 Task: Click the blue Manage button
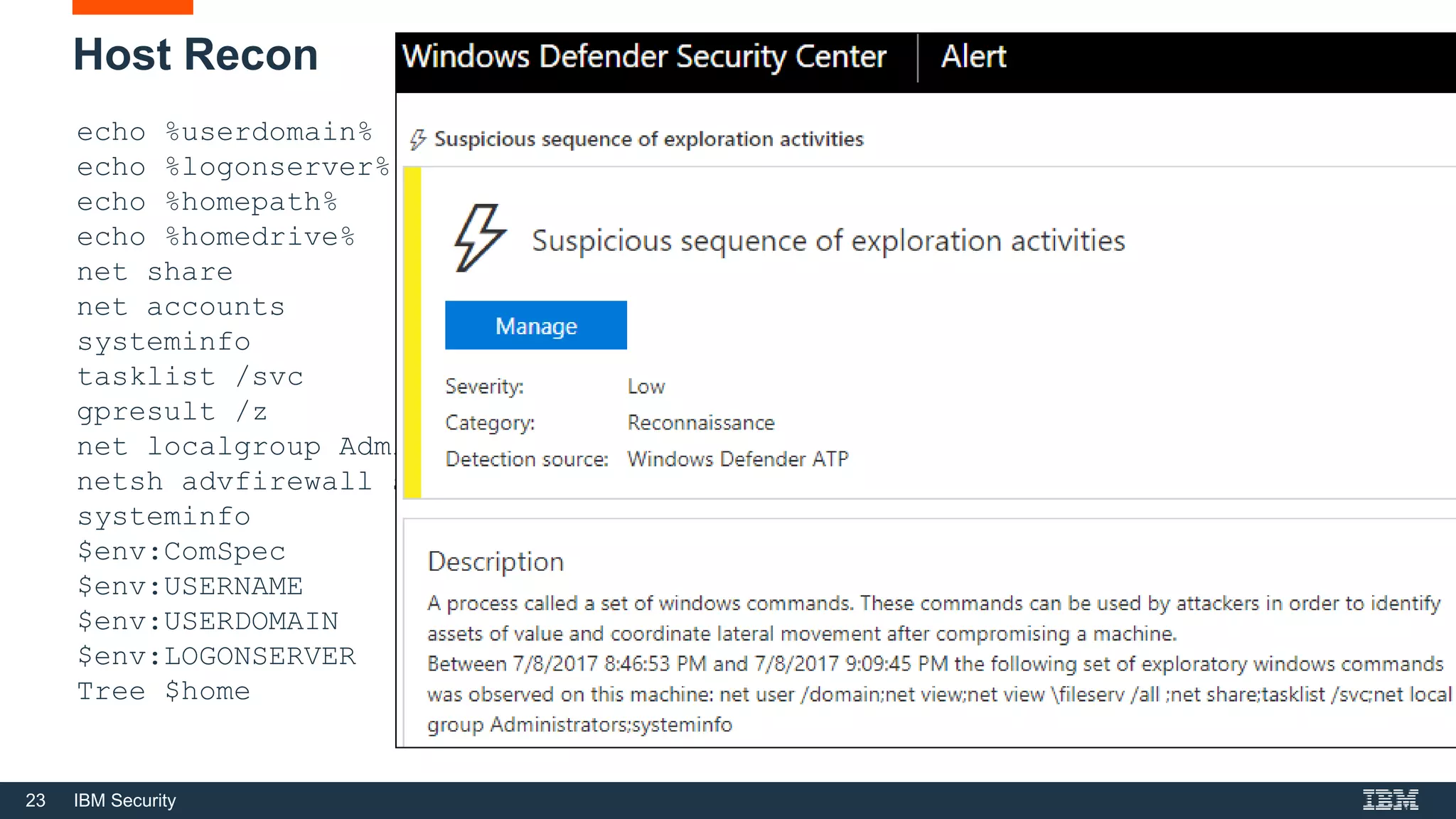[536, 325]
